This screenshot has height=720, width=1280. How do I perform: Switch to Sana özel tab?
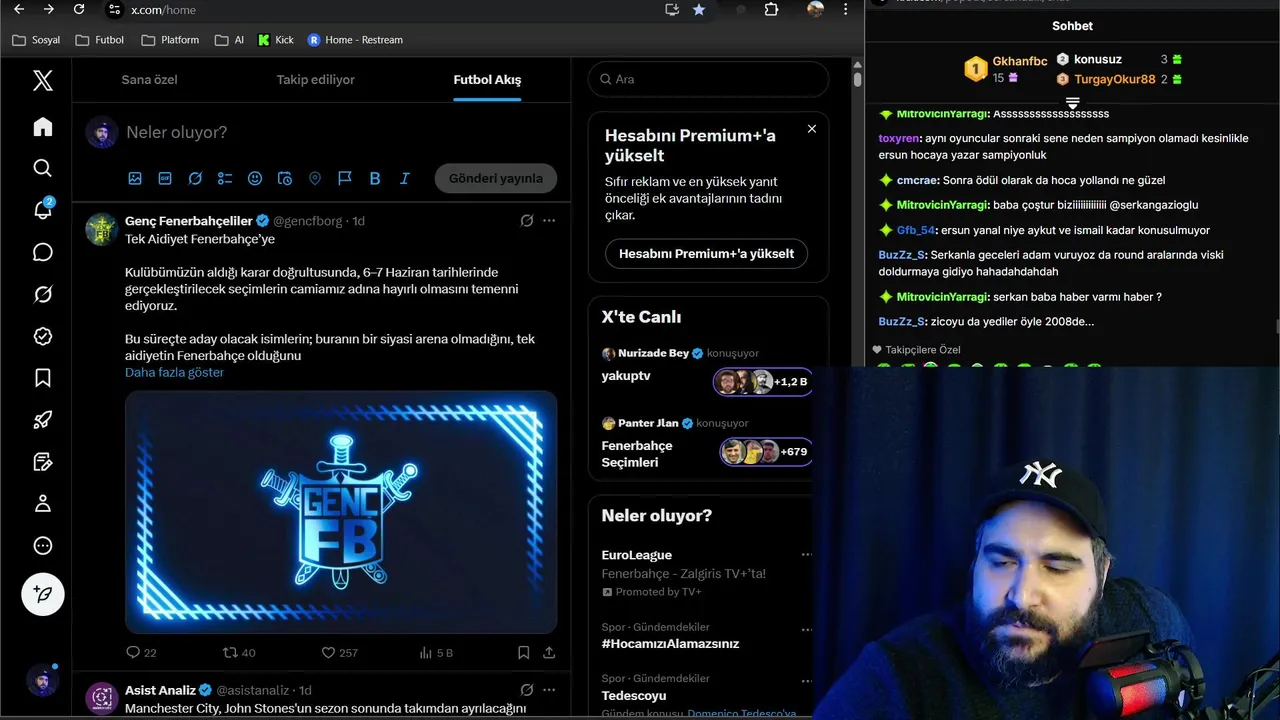click(x=150, y=80)
